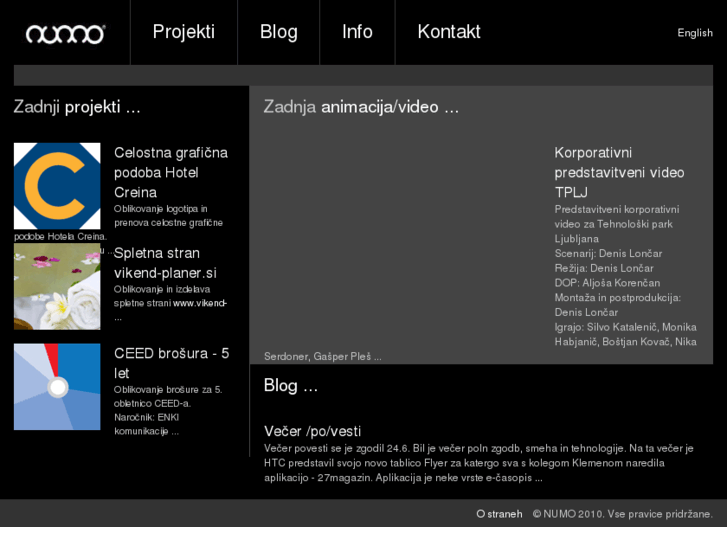Open the CEED brošura thumbnail
Image resolution: width=727 pixels, height=545 pixels.
57,387
